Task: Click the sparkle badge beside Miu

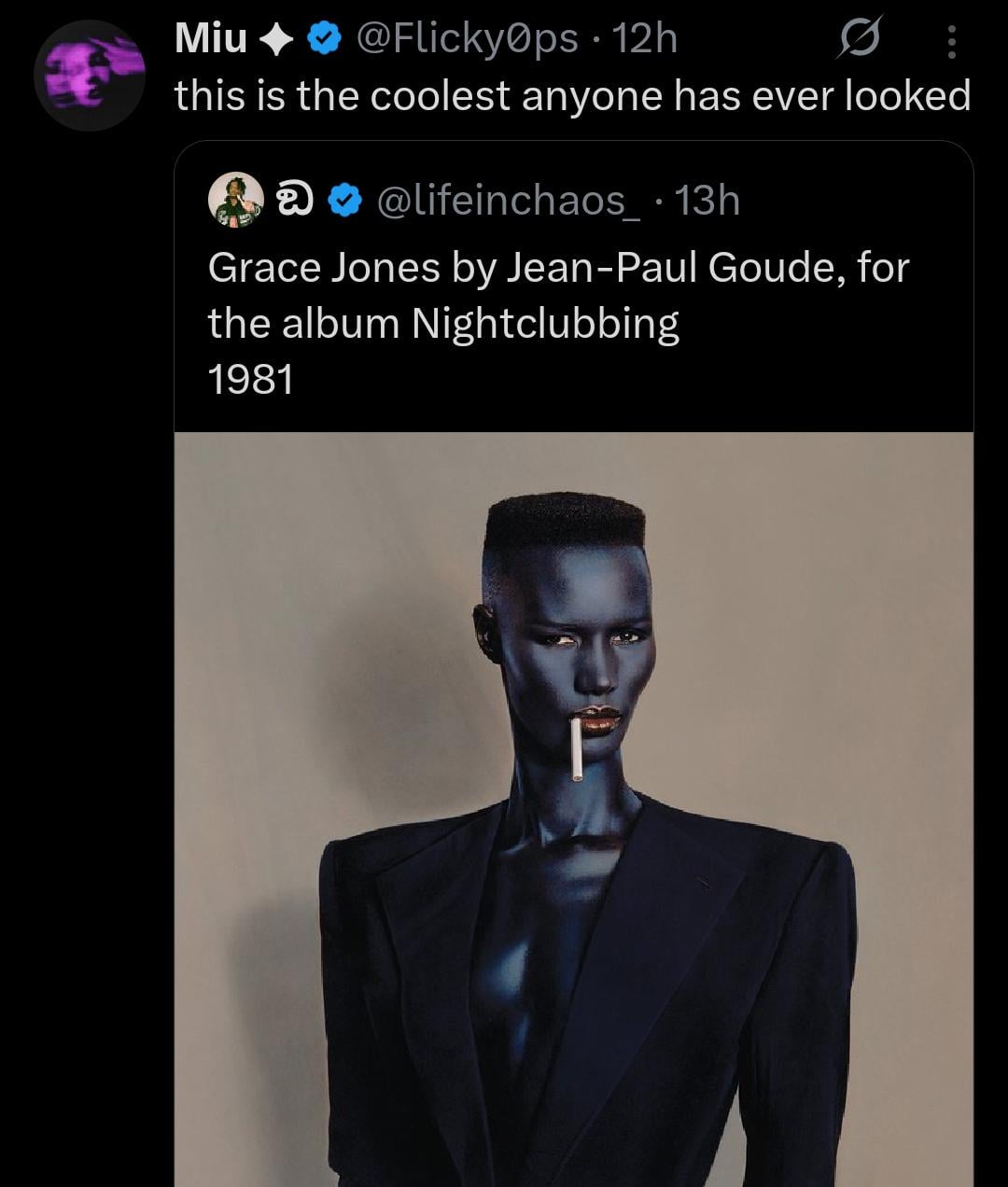Action: pos(274,39)
